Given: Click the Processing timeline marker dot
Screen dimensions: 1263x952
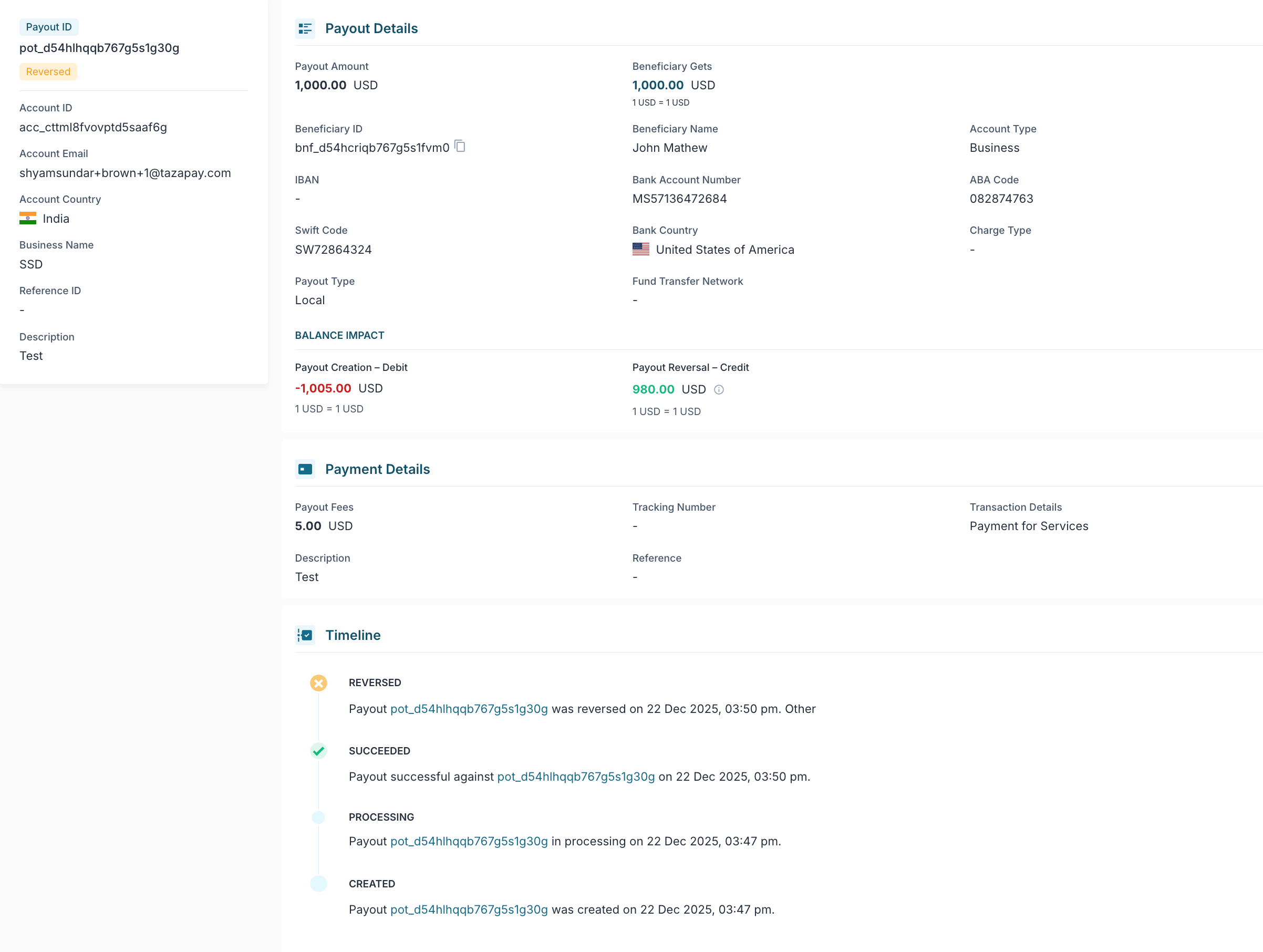Looking at the screenshot, I should (x=318, y=817).
